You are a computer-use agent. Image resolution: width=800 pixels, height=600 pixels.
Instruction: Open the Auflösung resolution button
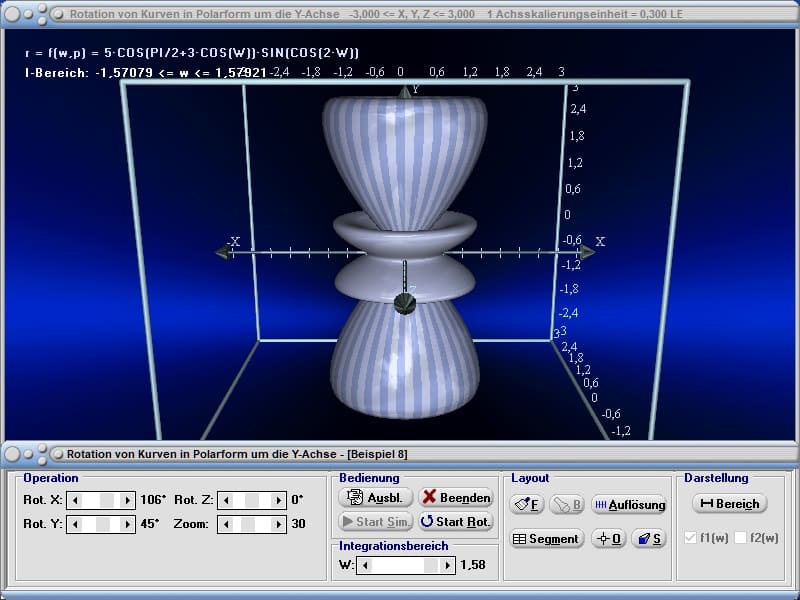click(629, 505)
